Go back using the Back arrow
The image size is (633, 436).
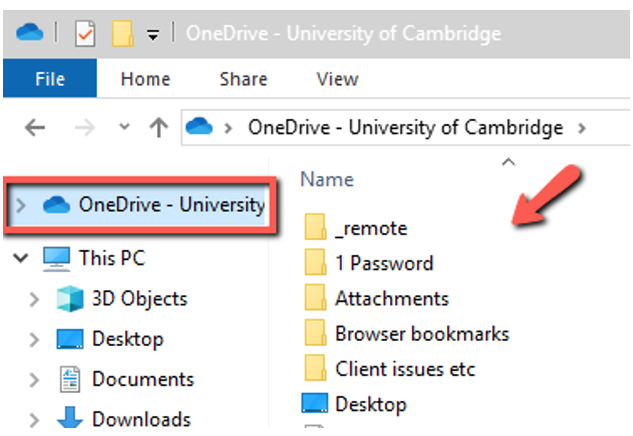pos(35,128)
